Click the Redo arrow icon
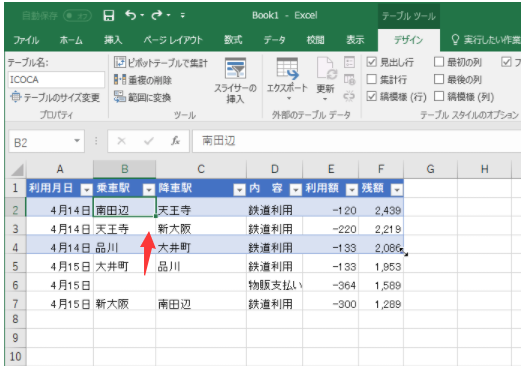This screenshot has width=521, height=366. [x=157, y=15]
